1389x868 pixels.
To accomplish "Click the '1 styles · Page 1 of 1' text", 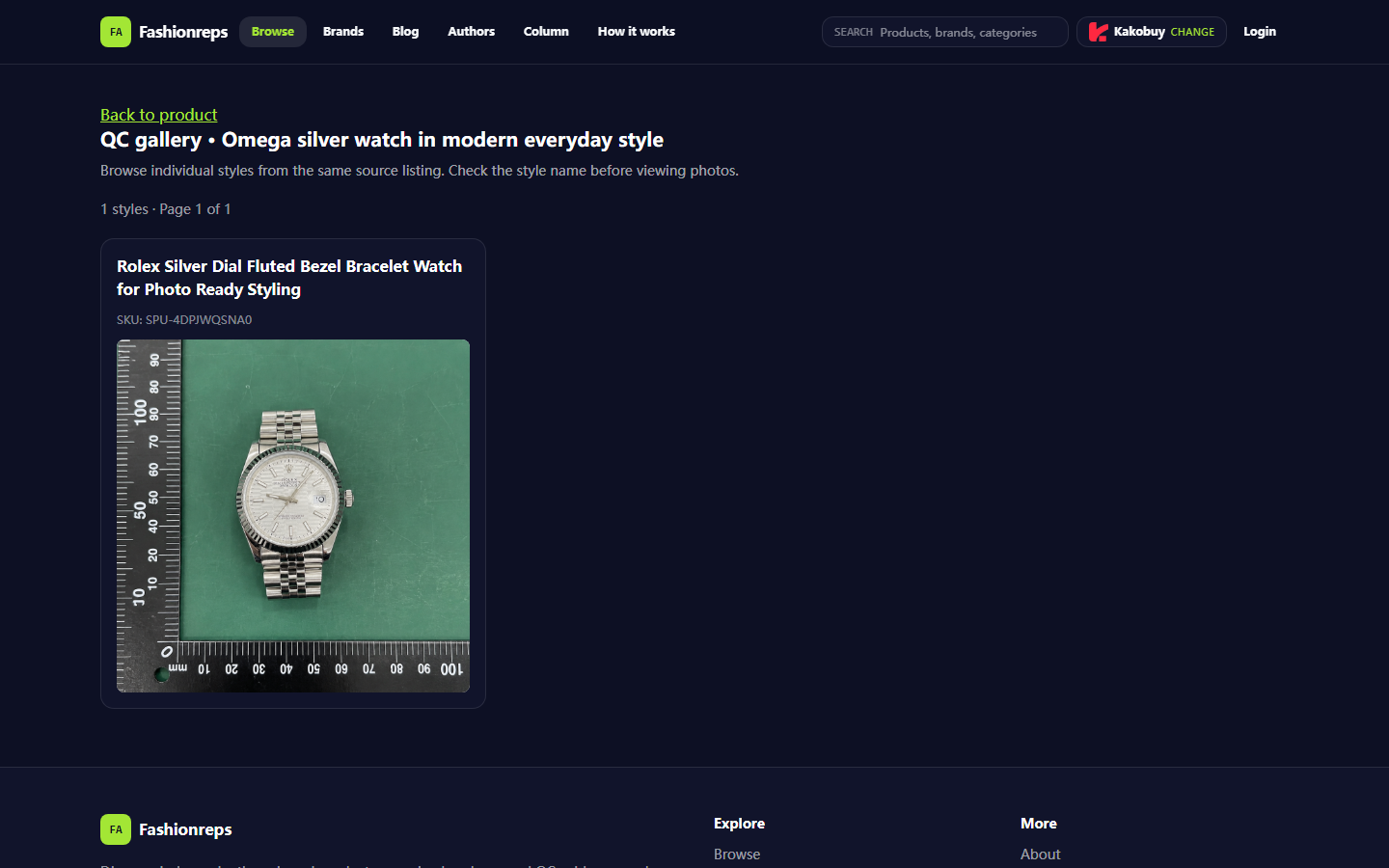I will 166,209.
